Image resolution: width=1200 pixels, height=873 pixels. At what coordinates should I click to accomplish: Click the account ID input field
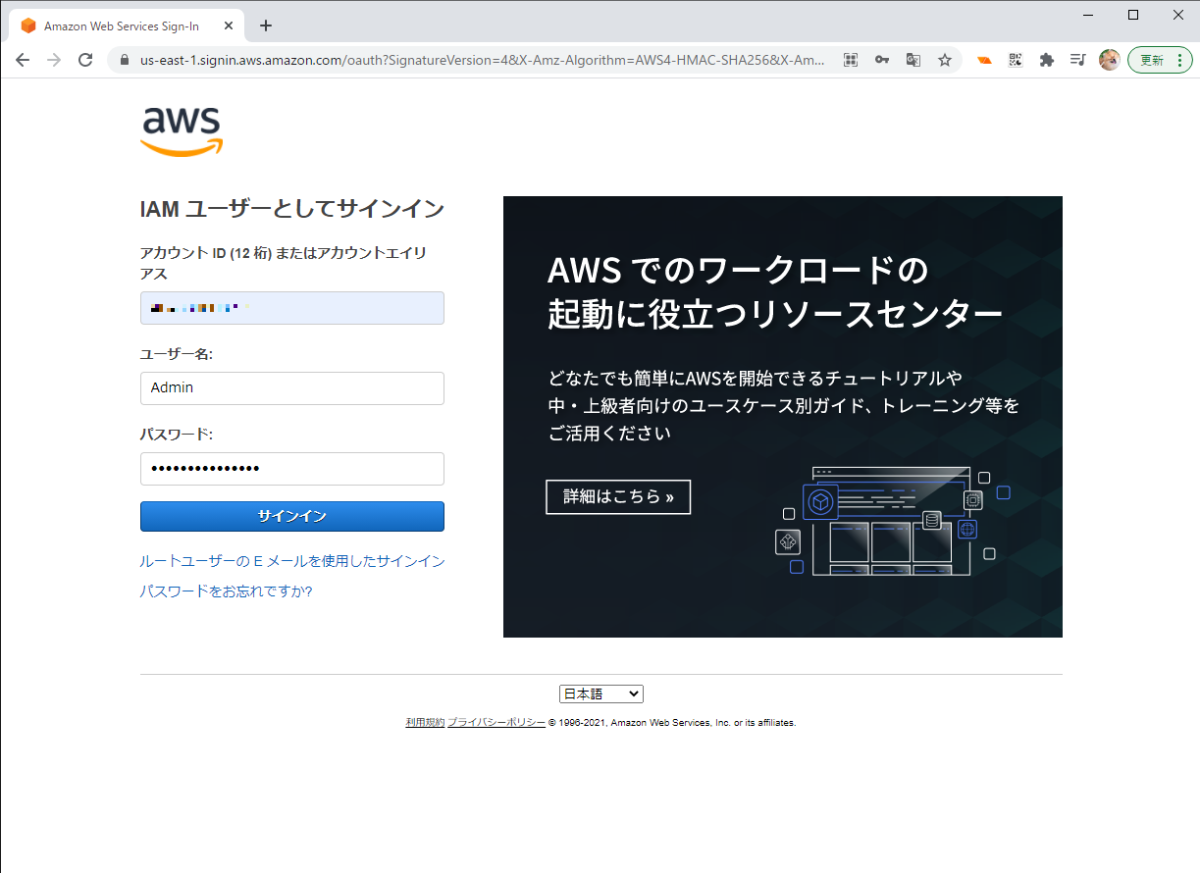coord(292,308)
